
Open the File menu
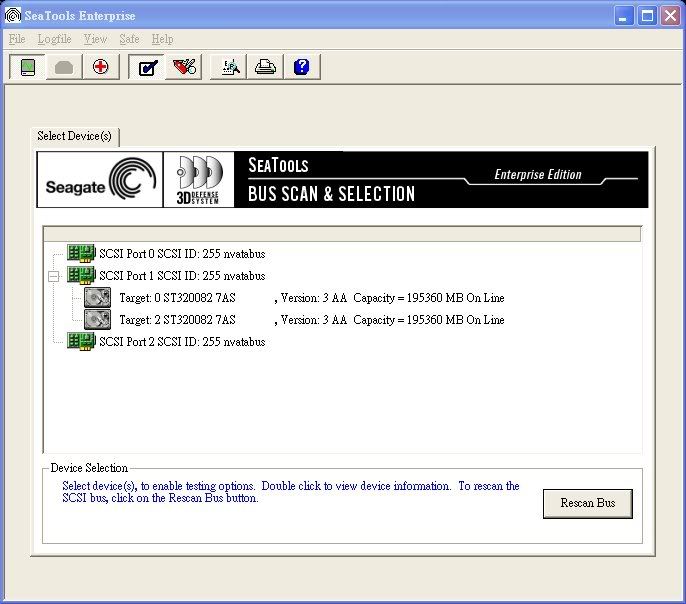[17, 39]
